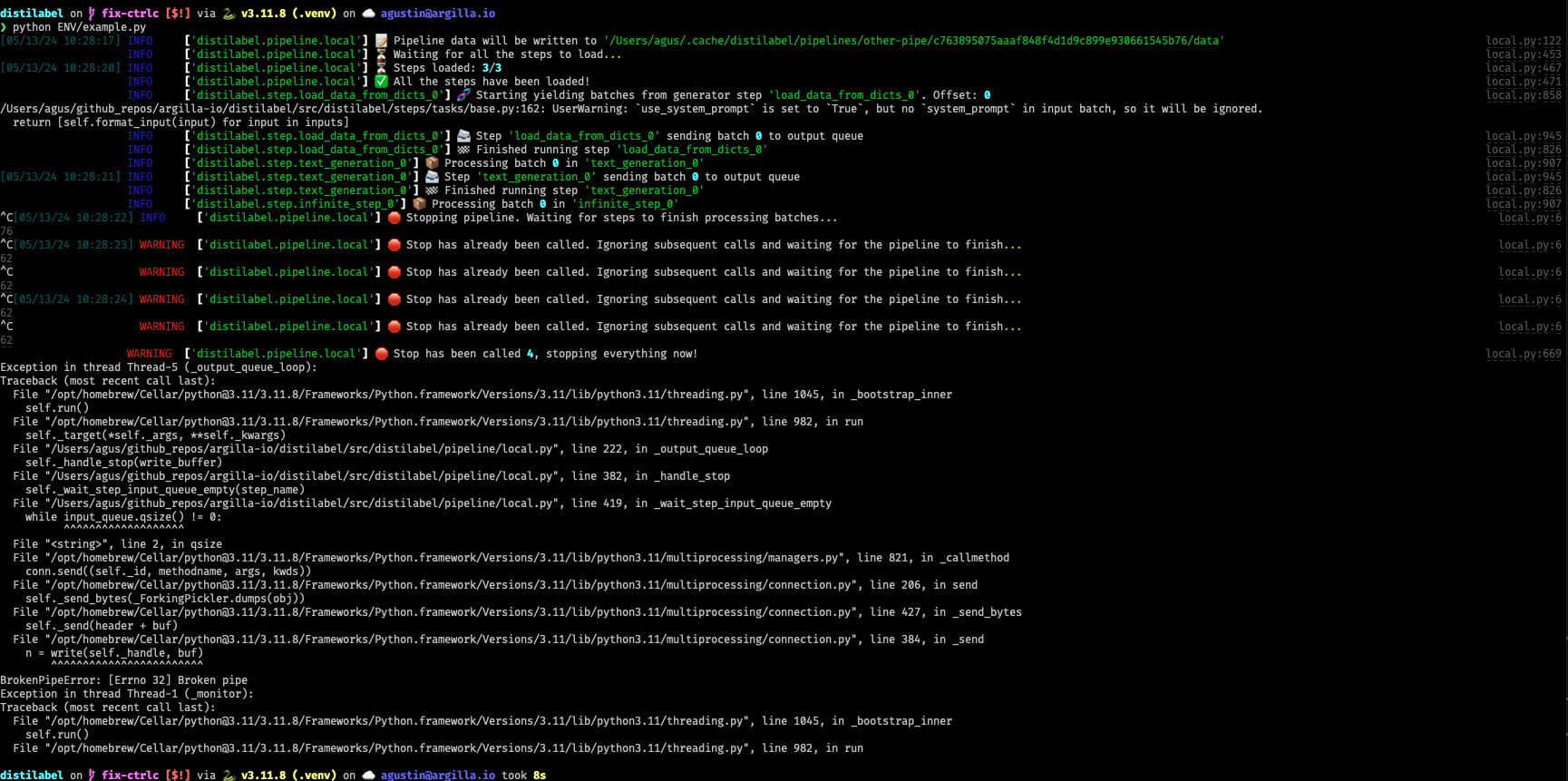Image resolution: width=1568 pixels, height=781 pixels.
Task: Click the tray emoji in the 'load_data_from_dicts_0' sending batch line
Action: coord(463,136)
